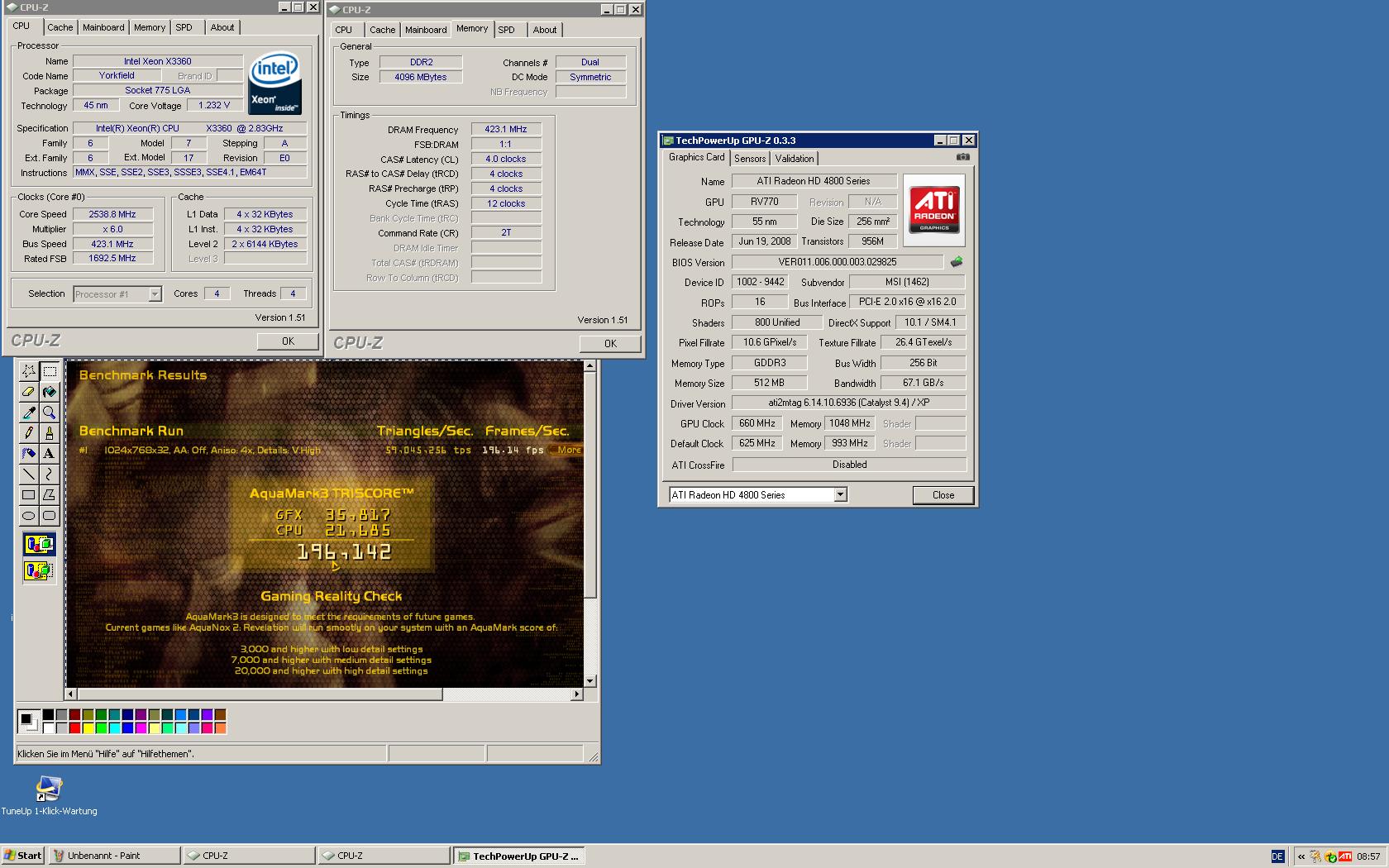Screen dimensions: 1389x868
Task: Open the Cache tab in left CPU-Z window
Action: pyautogui.click(x=60, y=27)
